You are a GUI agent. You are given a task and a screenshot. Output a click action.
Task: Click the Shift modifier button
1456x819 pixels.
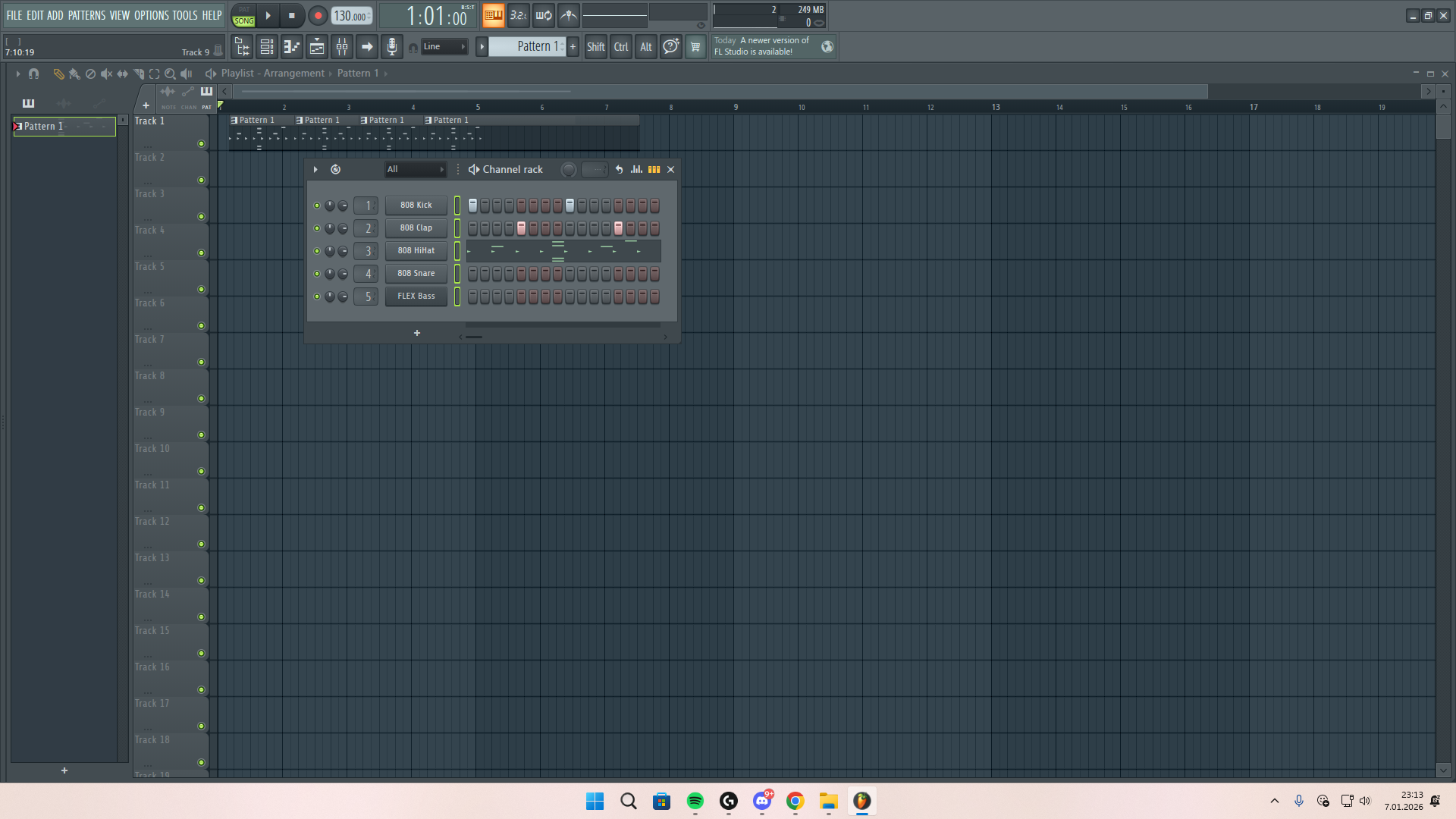click(596, 47)
